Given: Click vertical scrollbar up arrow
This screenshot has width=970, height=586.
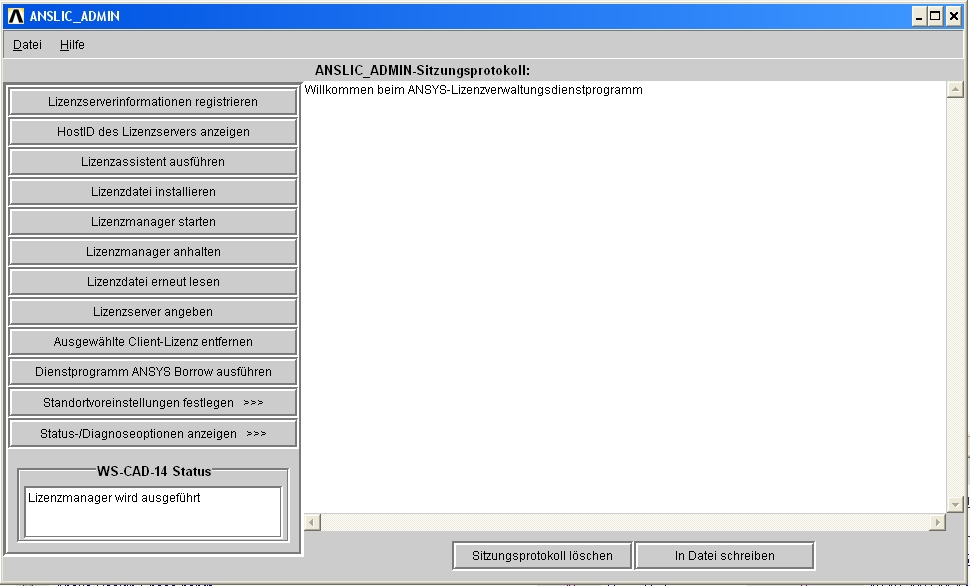Looking at the screenshot, I should tap(955, 90).
